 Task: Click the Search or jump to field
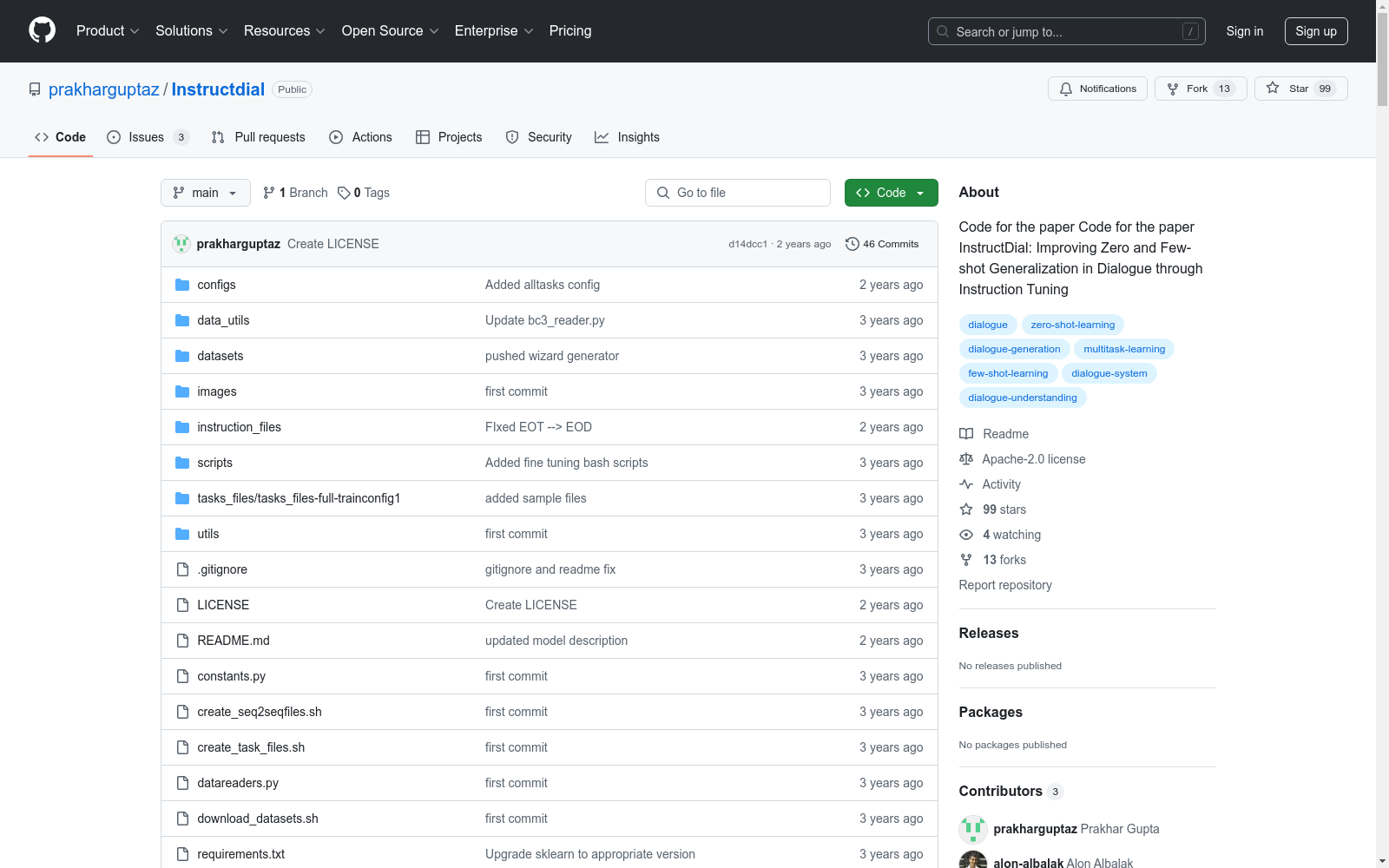point(1067,31)
